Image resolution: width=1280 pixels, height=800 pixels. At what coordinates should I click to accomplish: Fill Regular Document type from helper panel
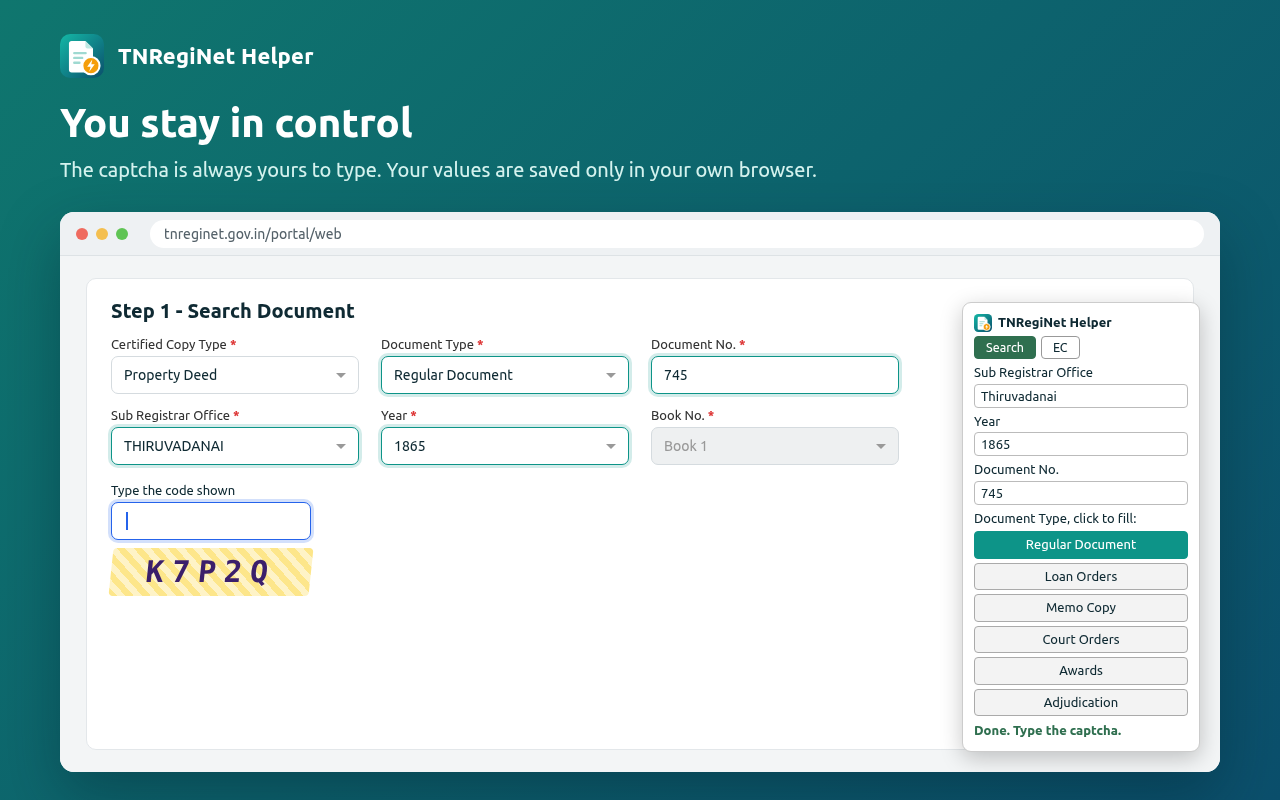tap(1081, 545)
